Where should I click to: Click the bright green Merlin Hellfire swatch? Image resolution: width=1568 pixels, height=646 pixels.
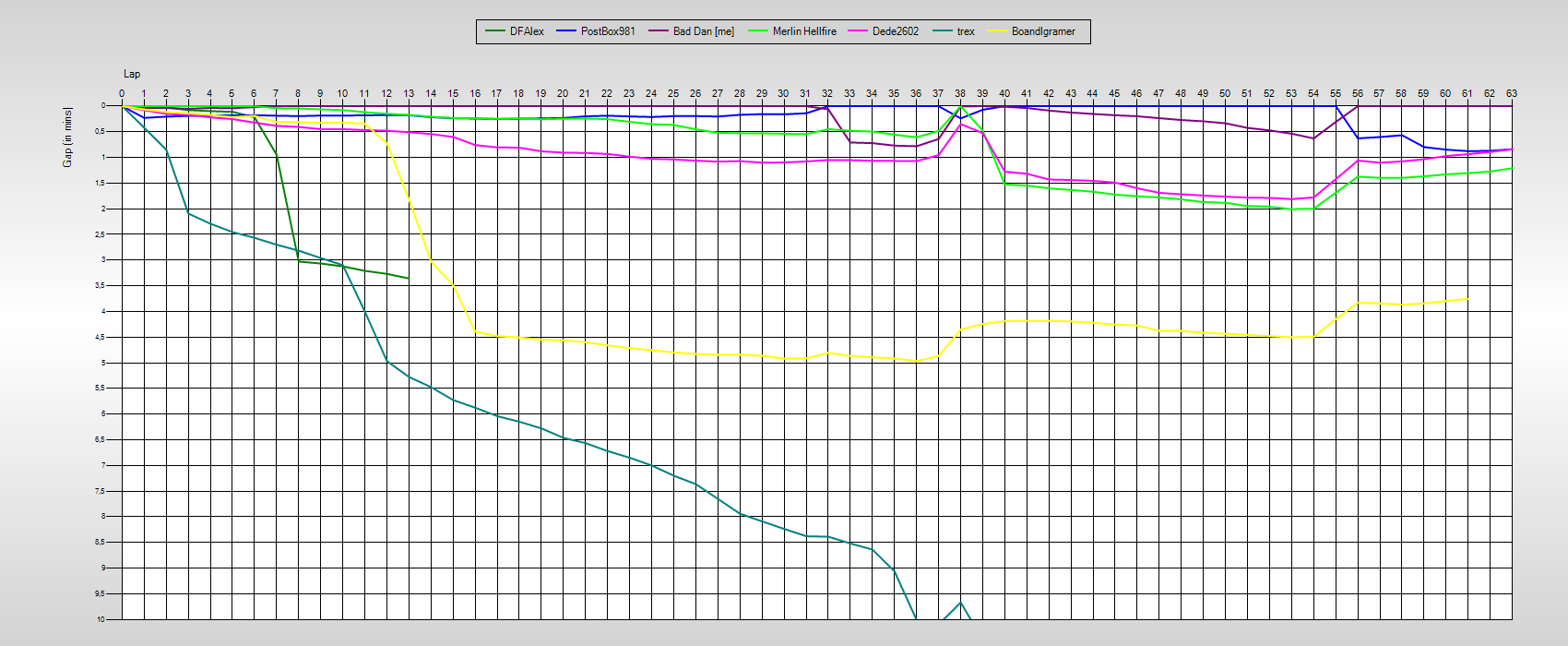(x=758, y=31)
